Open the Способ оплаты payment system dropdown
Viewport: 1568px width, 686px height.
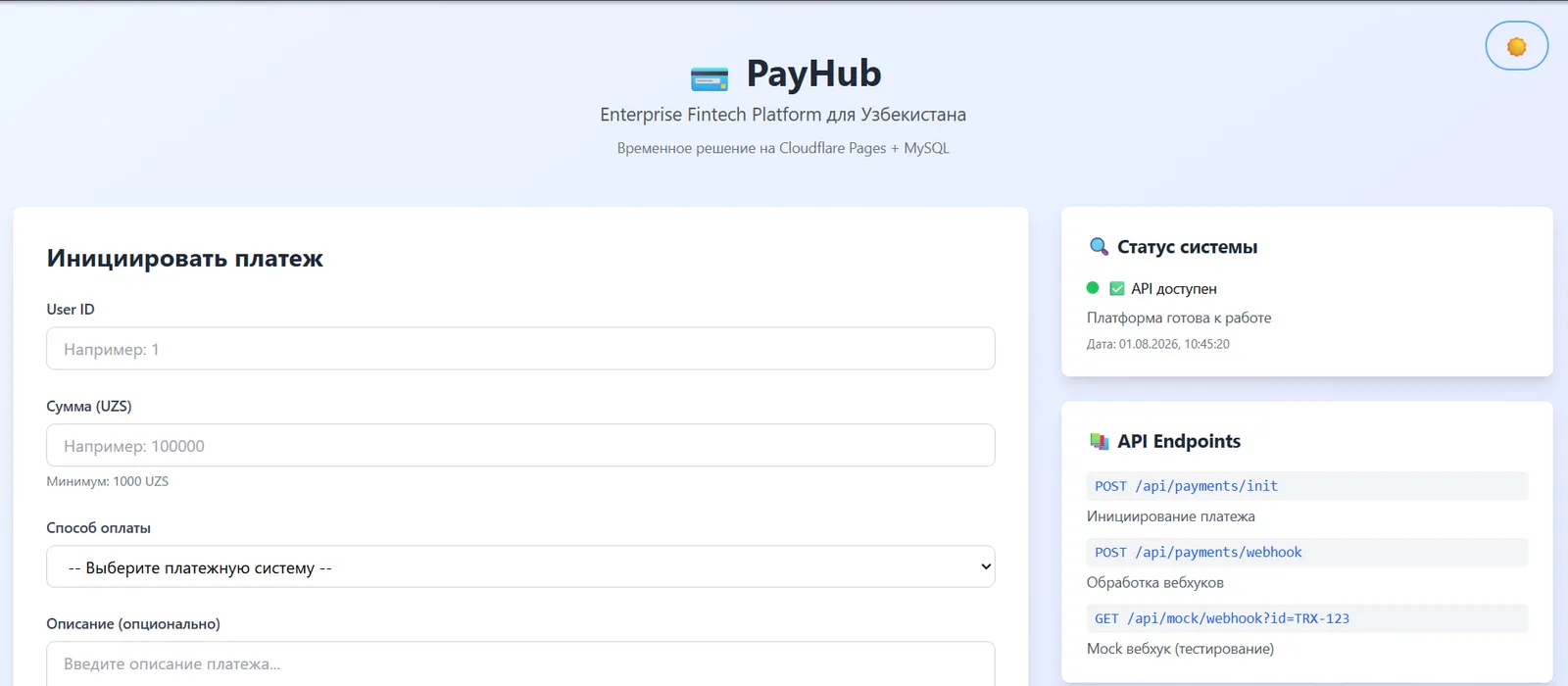pyautogui.click(x=520, y=567)
